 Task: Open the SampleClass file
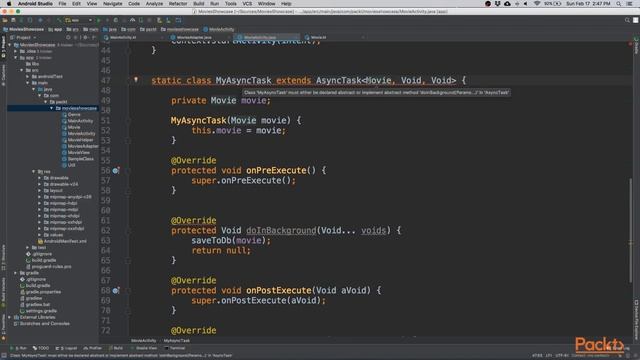[80, 159]
